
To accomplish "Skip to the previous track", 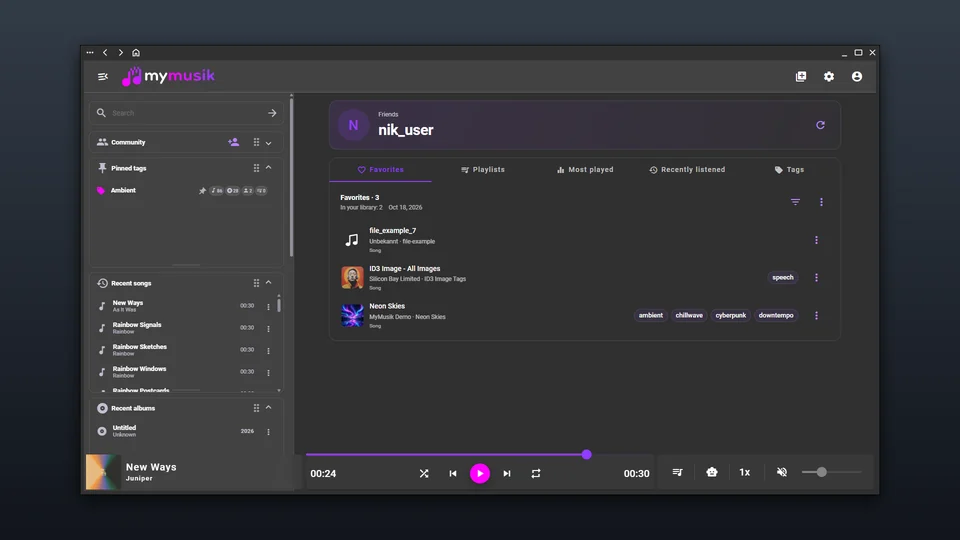I will click(452, 473).
